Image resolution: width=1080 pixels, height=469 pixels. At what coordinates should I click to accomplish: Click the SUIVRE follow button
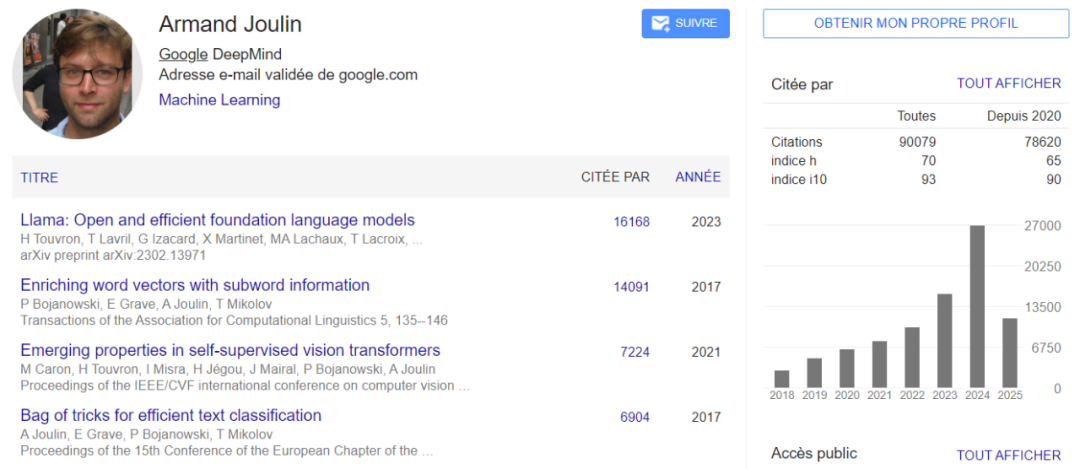686,24
